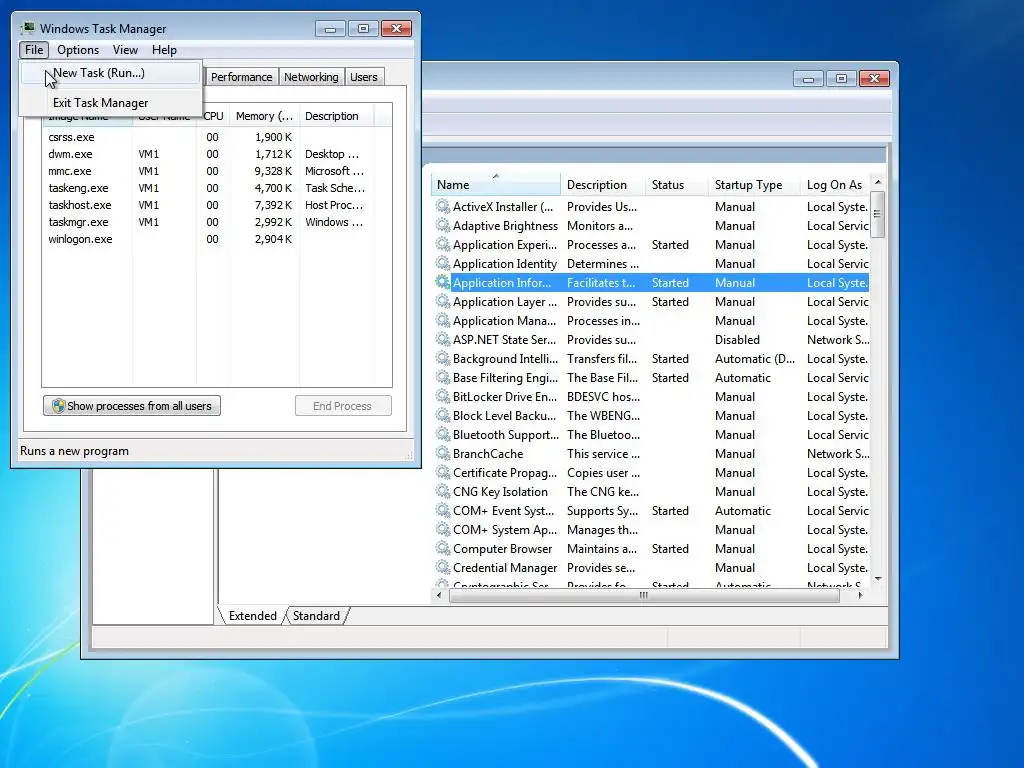Image resolution: width=1024 pixels, height=768 pixels.
Task: Click the Application Layer service gear icon
Action: 443,301
